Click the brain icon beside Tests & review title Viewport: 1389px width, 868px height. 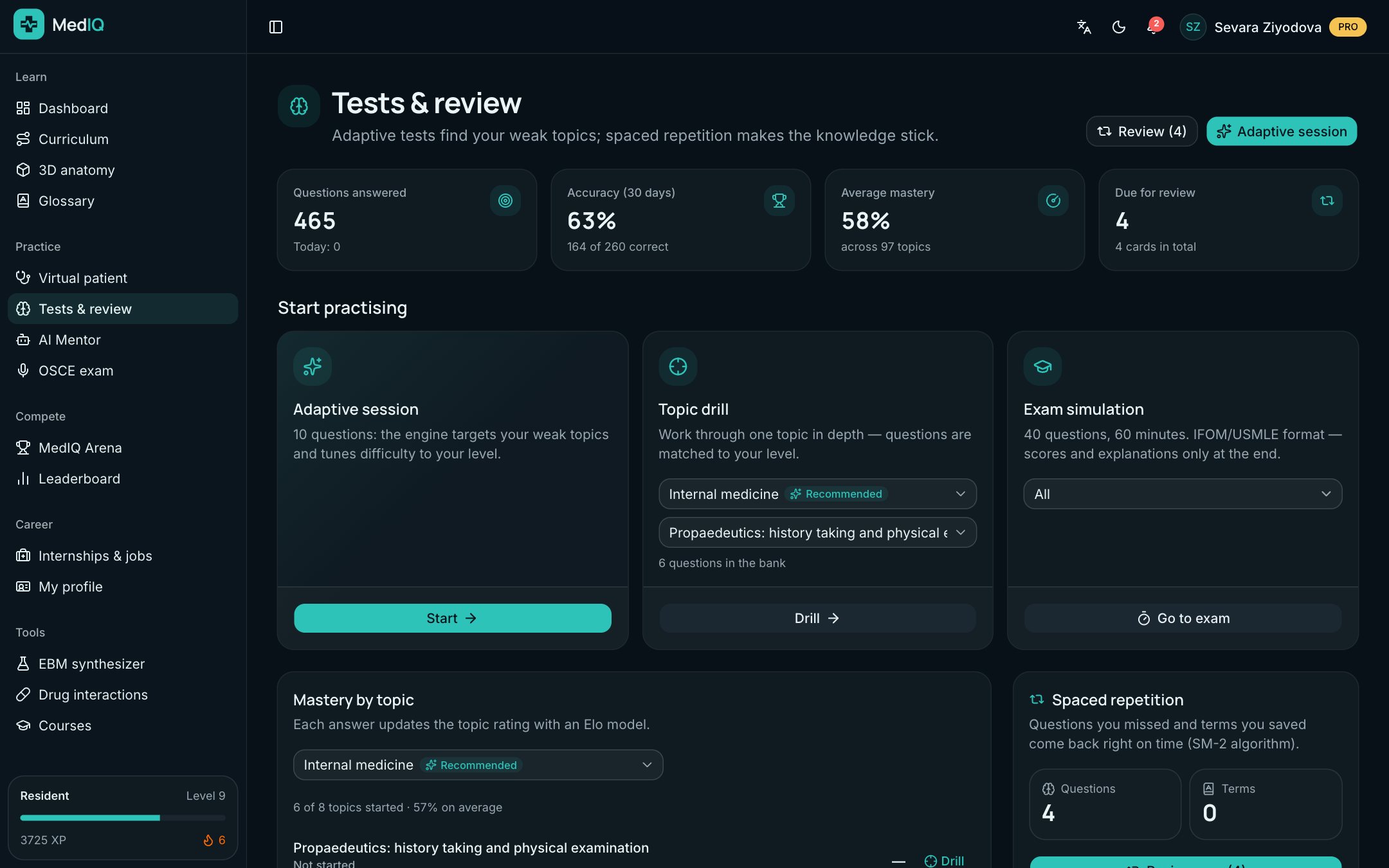(x=299, y=106)
